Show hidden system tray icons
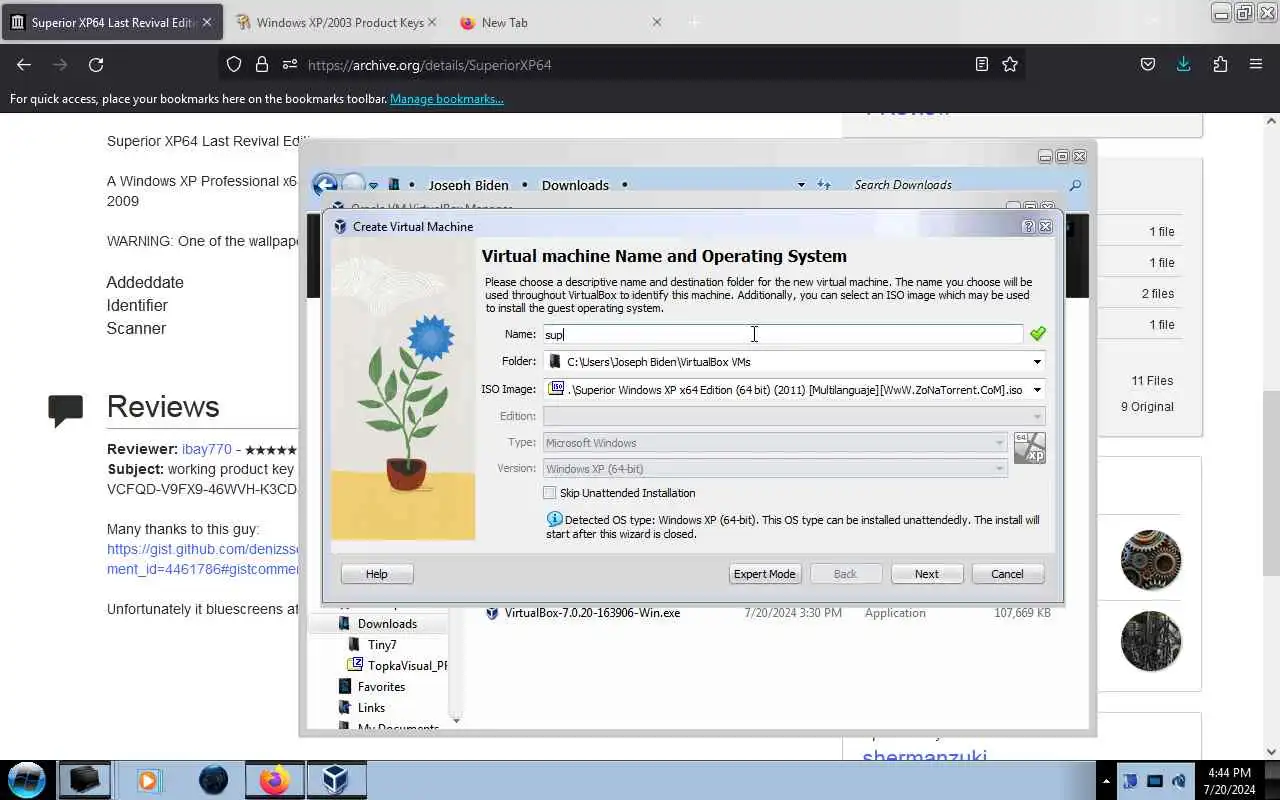This screenshot has height=800, width=1280. click(1106, 781)
